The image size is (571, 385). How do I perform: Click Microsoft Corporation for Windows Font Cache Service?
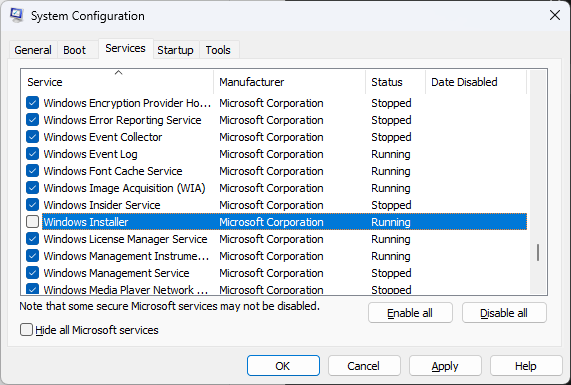[x=271, y=171]
